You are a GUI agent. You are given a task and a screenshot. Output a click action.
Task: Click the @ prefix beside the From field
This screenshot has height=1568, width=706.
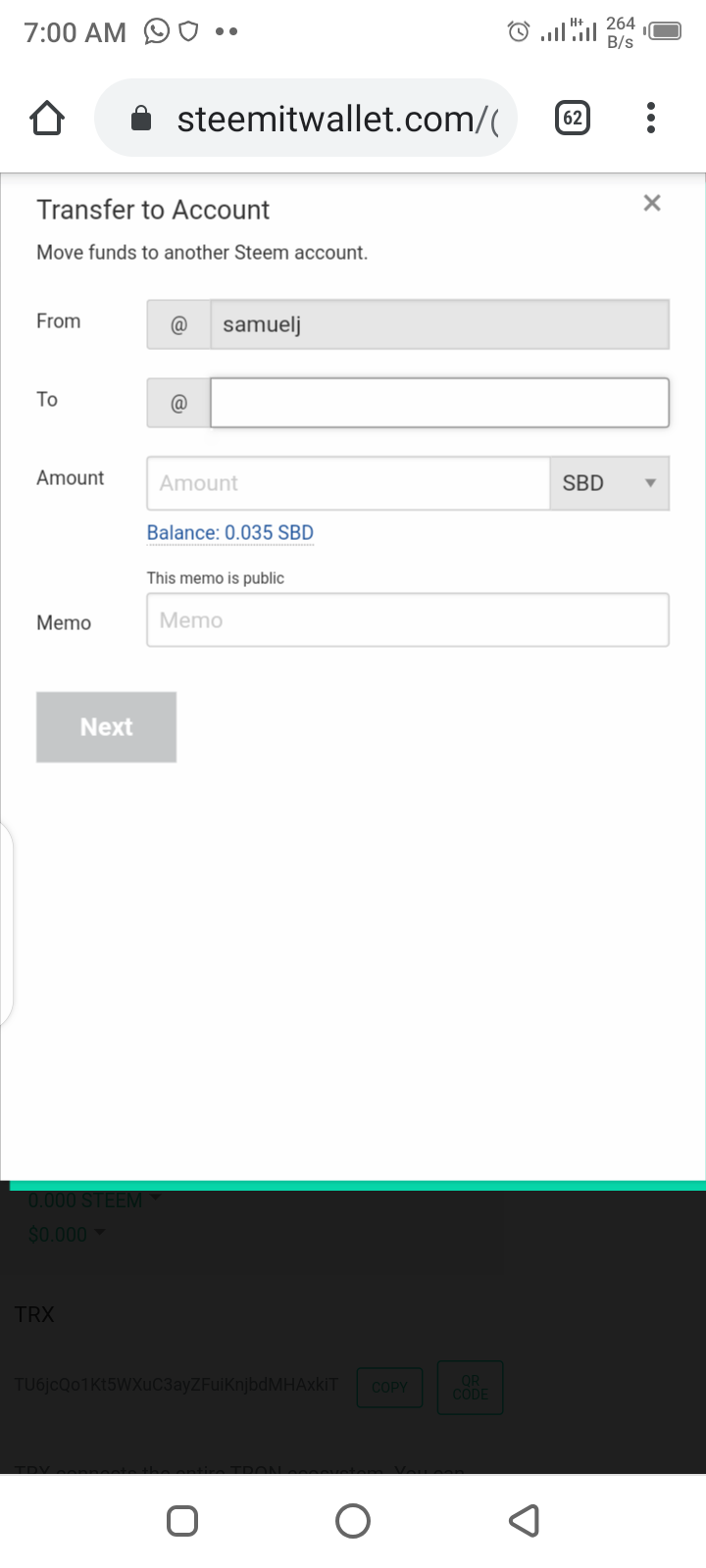click(178, 324)
